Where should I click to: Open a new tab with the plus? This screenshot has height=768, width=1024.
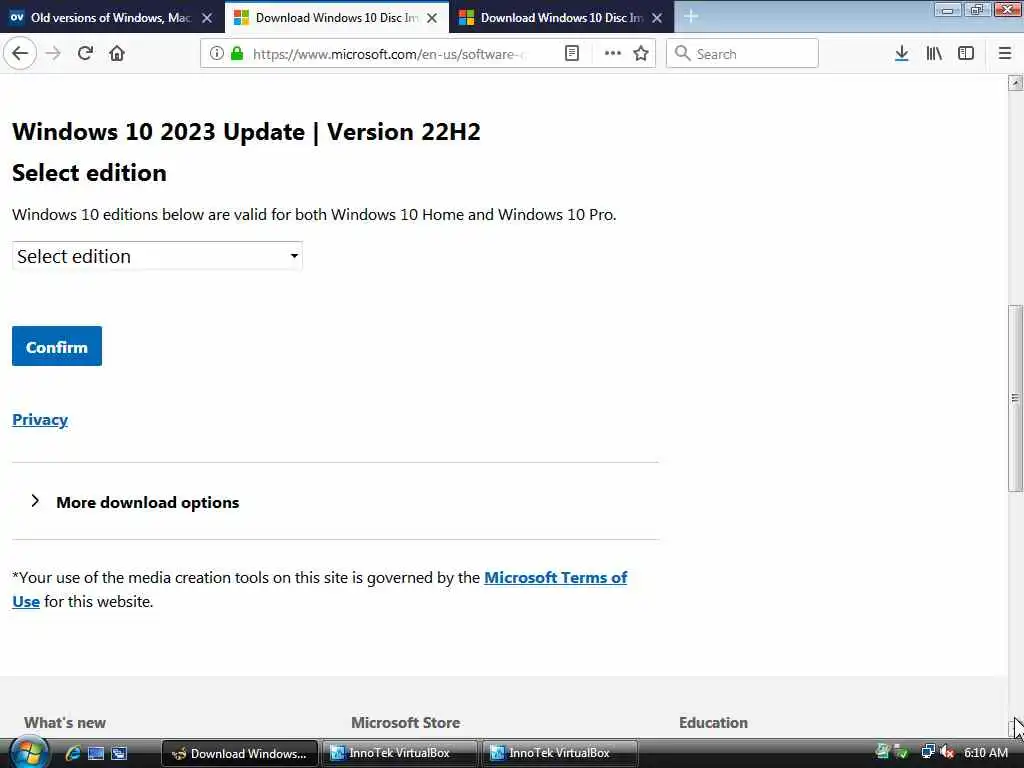pos(691,16)
